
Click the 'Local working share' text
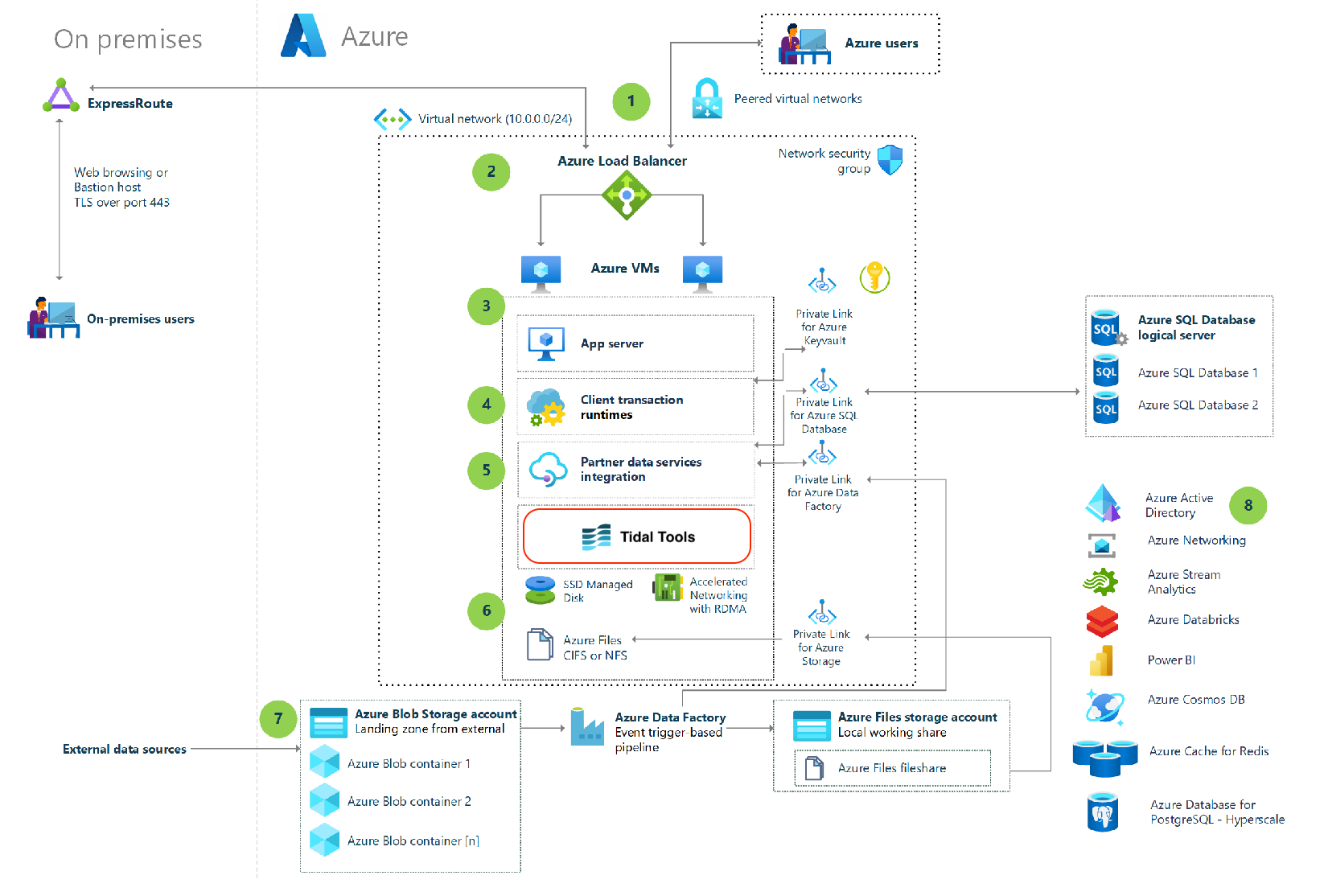892,733
